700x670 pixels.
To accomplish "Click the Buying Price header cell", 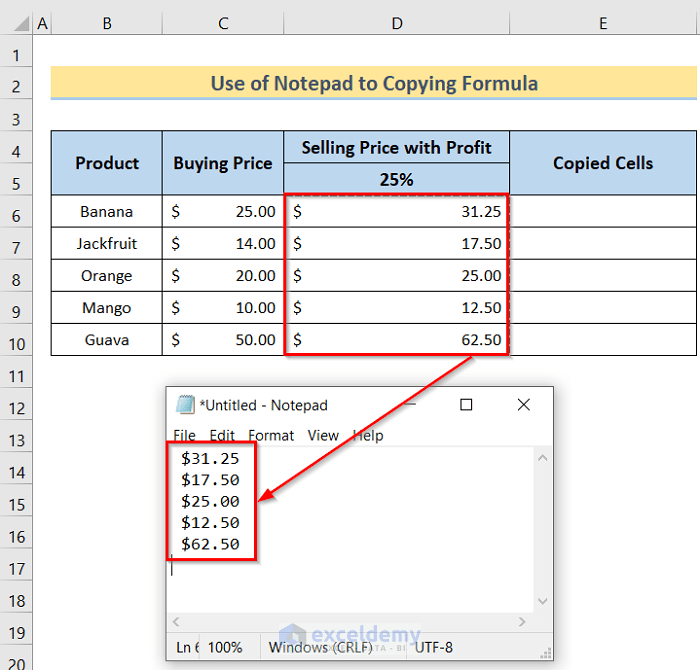I will (223, 163).
